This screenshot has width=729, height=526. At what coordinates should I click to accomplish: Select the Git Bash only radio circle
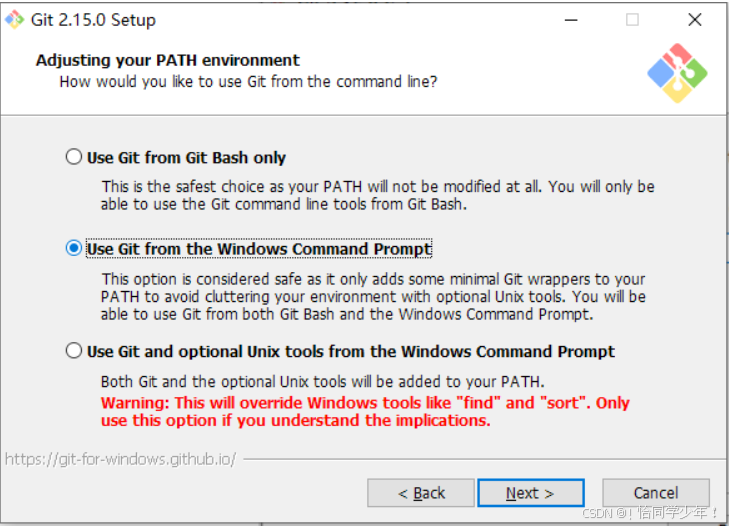[73, 157]
